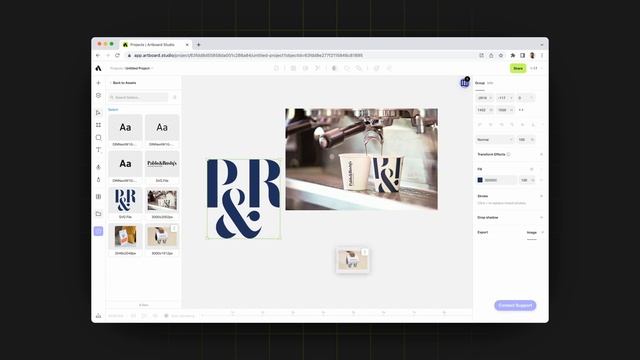The image size is (640, 360).
Task: Click the height field
Action: (505, 110)
